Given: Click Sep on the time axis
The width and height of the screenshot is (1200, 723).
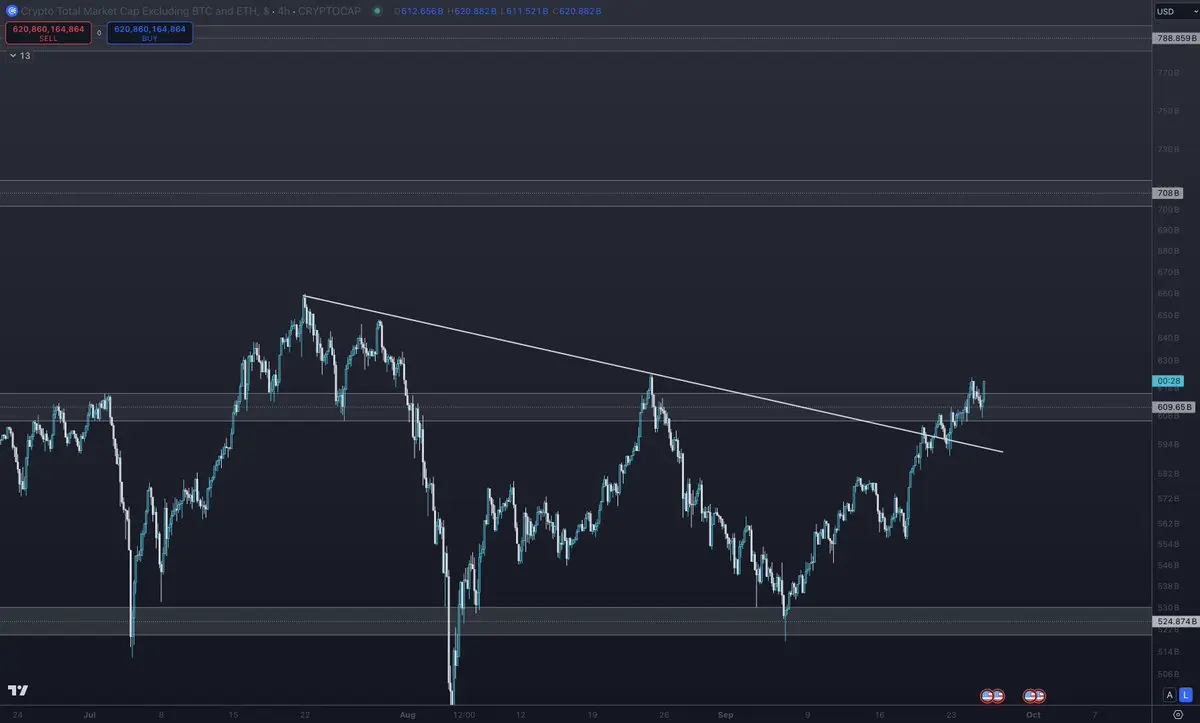Looking at the screenshot, I should coord(727,715).
